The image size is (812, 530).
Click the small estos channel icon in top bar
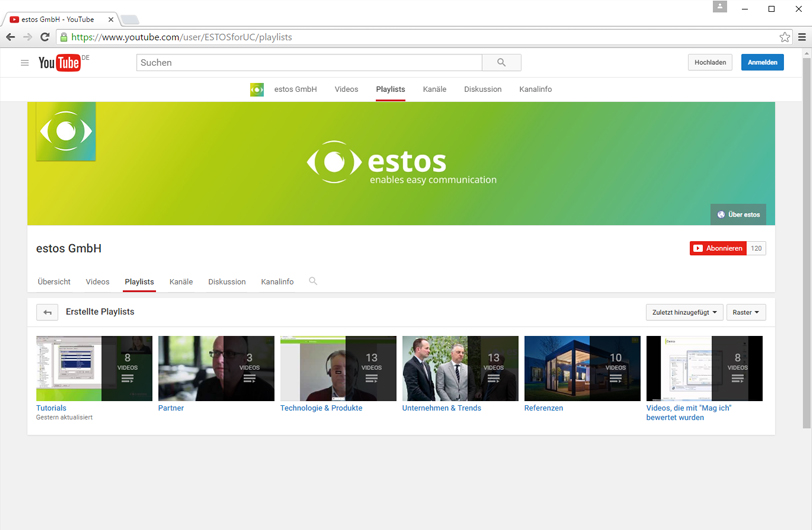(x=257, y=89)
